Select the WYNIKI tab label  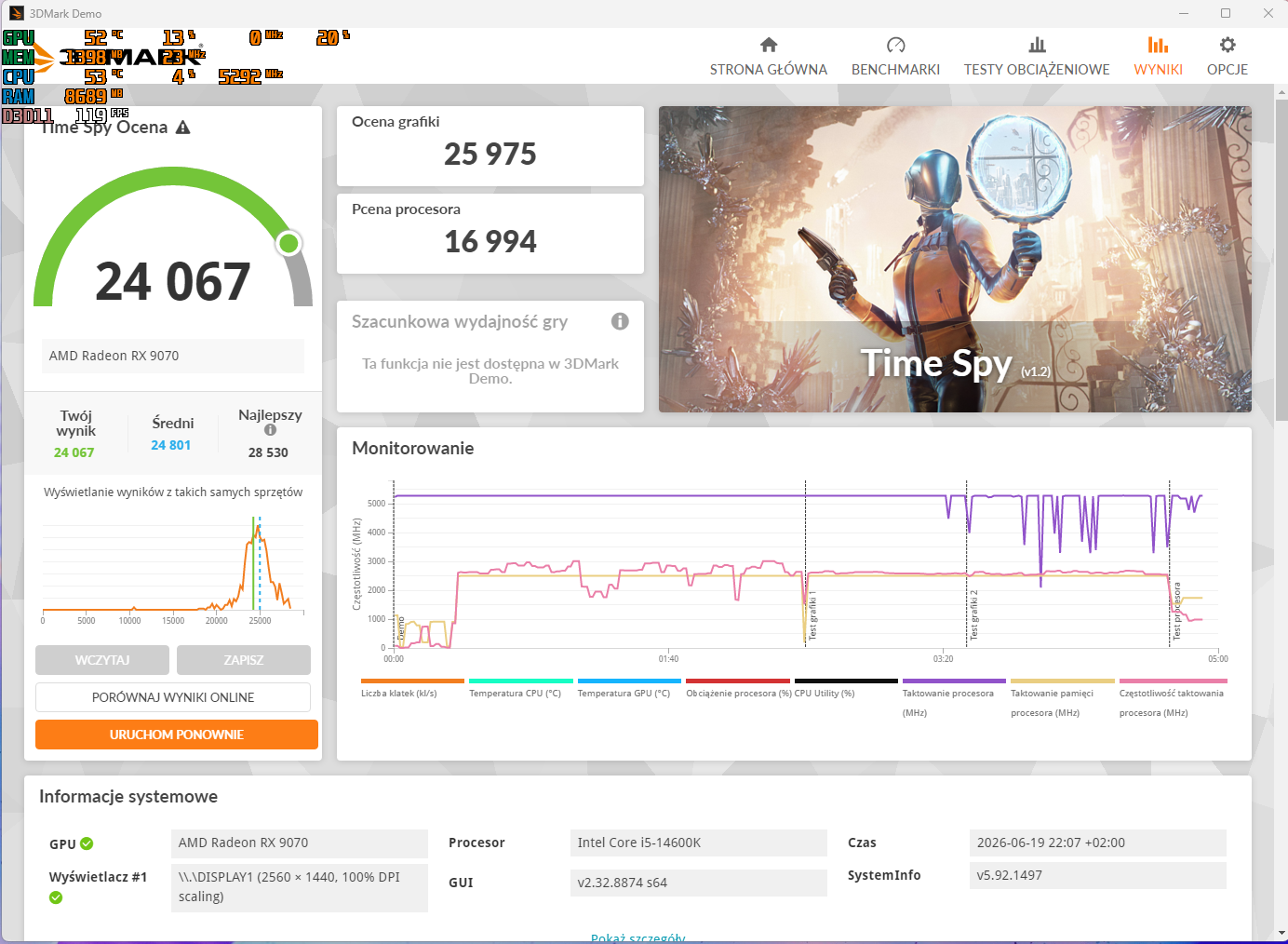[1158, 70]
